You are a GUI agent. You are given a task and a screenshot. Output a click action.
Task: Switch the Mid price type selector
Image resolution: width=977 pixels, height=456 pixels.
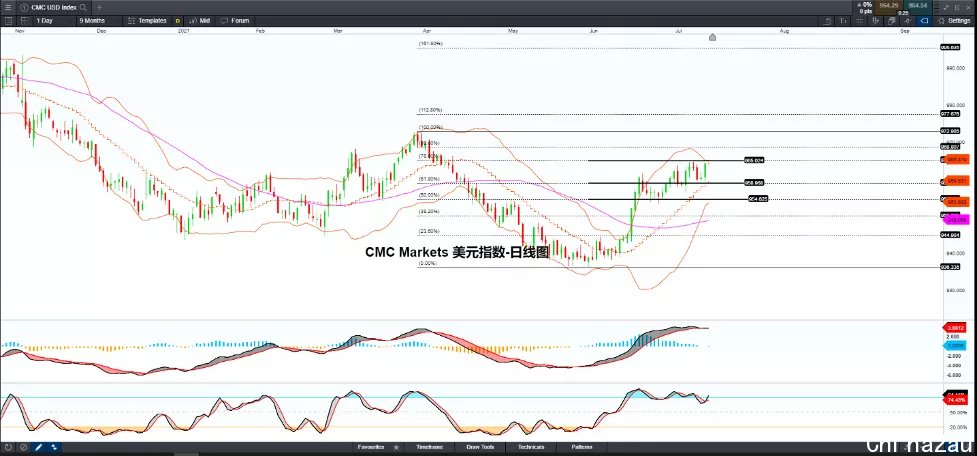click(x=199, y=21)
